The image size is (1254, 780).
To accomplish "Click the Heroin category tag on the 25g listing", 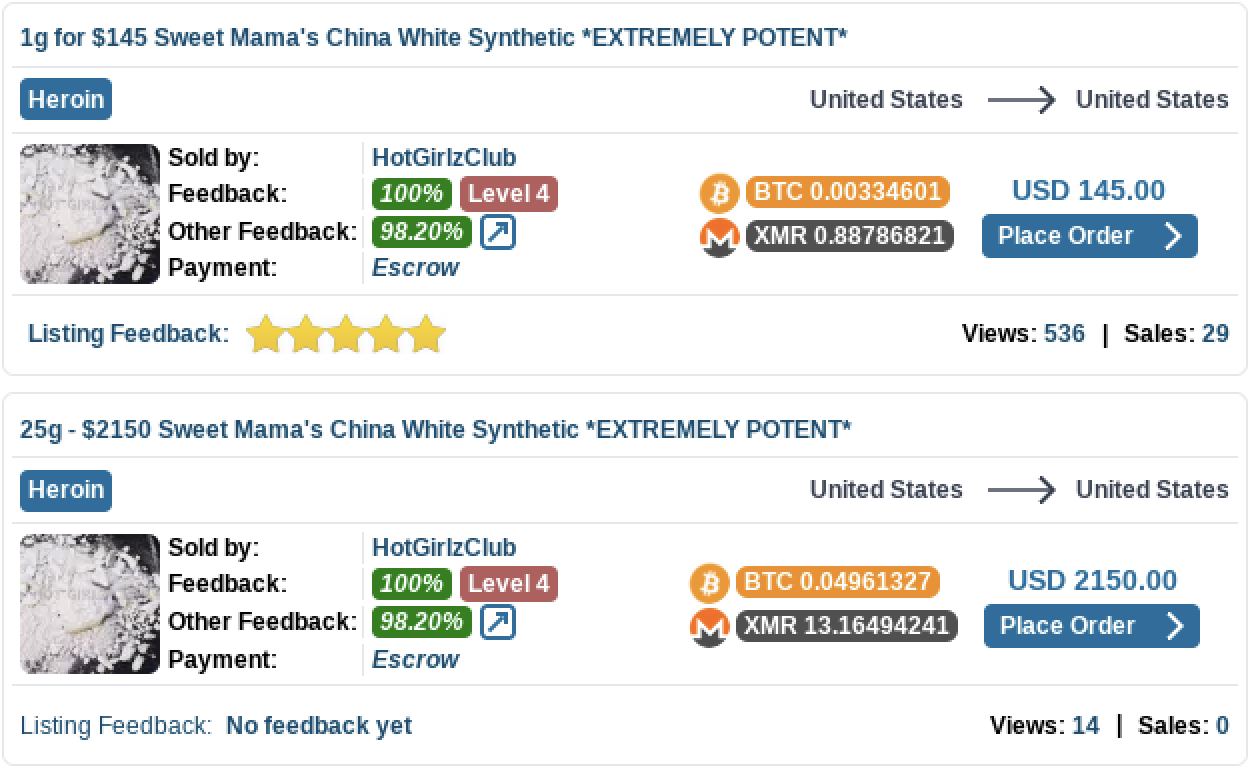I will pyautogui.click(x=66, y=490).
